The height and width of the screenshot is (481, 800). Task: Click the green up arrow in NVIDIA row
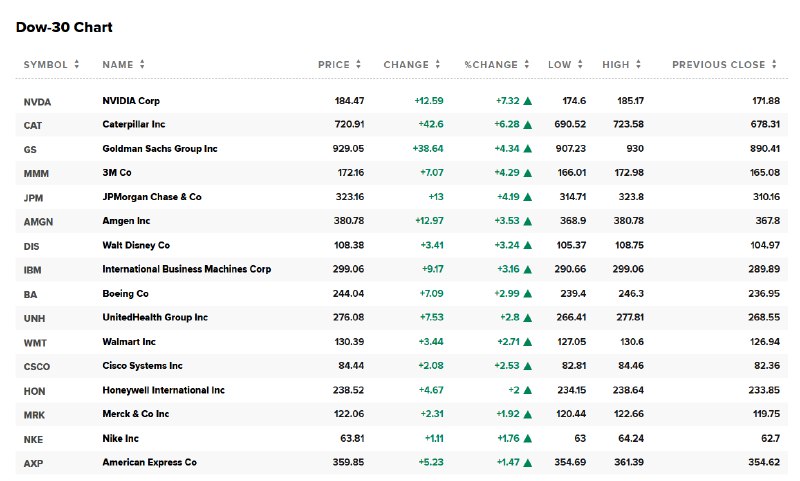(x=527, y=101)
